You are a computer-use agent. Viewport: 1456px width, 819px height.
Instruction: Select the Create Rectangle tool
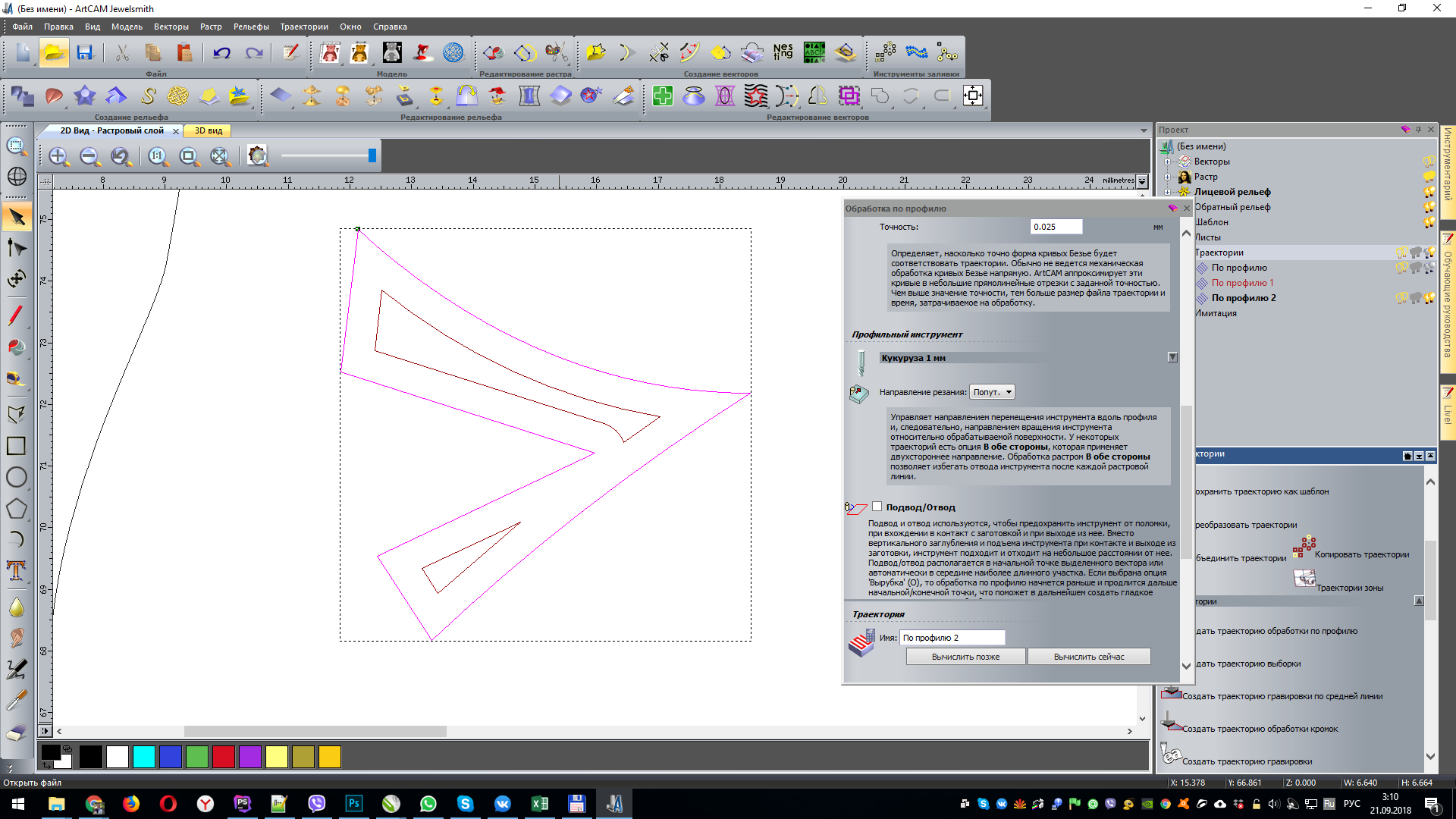pos(17,446)
